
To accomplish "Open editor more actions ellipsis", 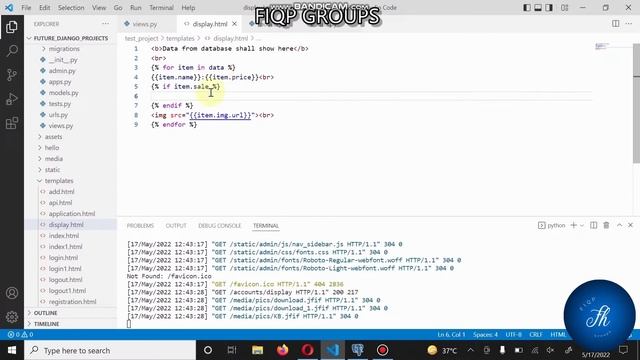I will point(629,24).
